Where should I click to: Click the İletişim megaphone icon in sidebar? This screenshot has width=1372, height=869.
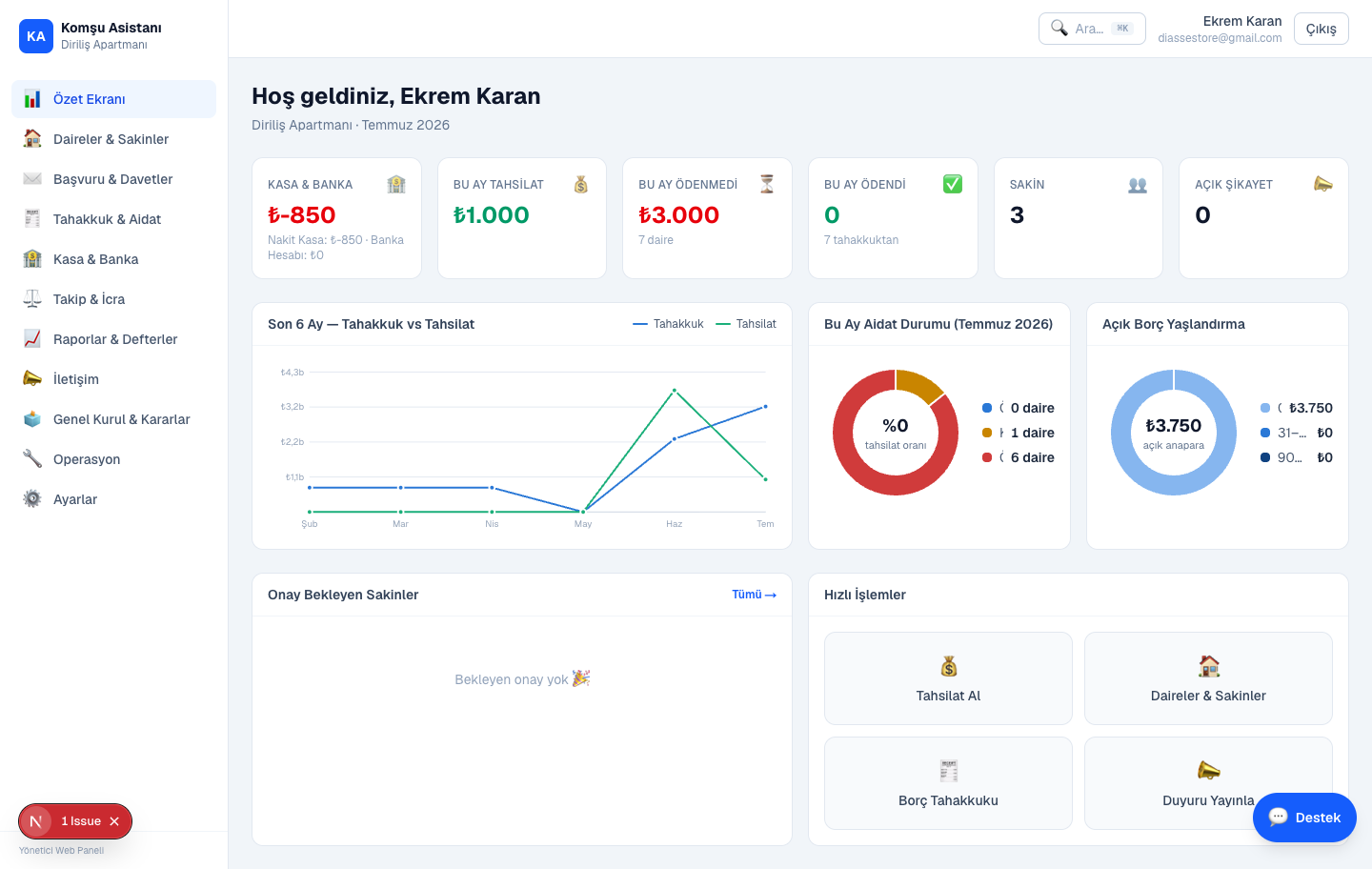click(32, 379)
